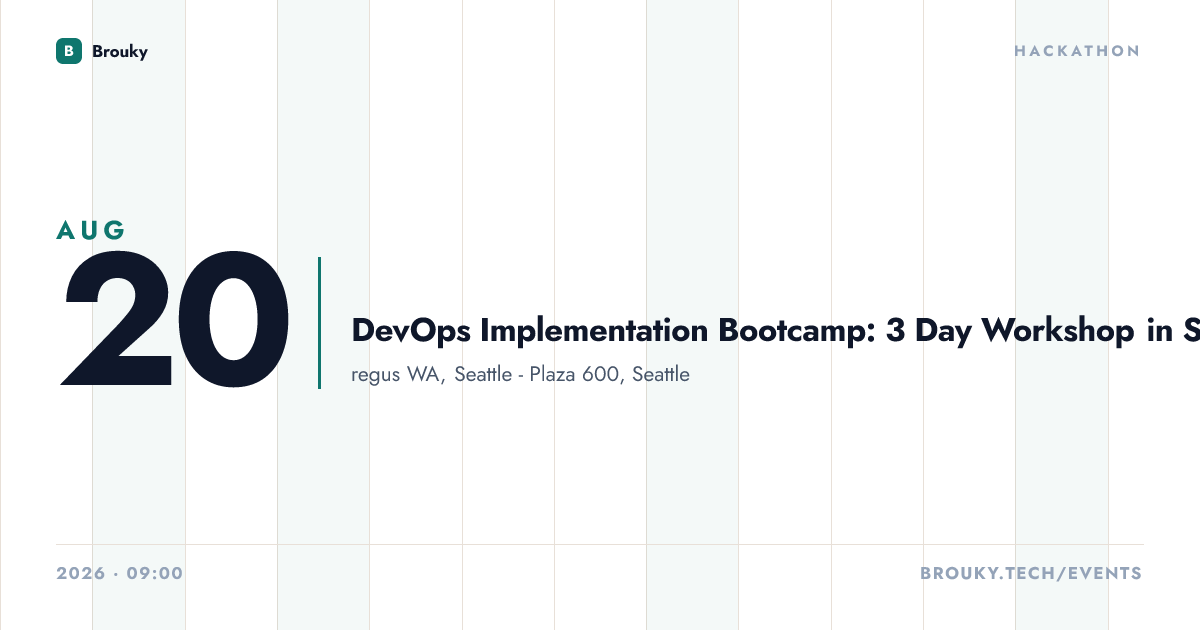Open the DevOps Implementation Bootcamp event title
Viewport: 1200px width, 630px height.
click(x=776, y=330)
